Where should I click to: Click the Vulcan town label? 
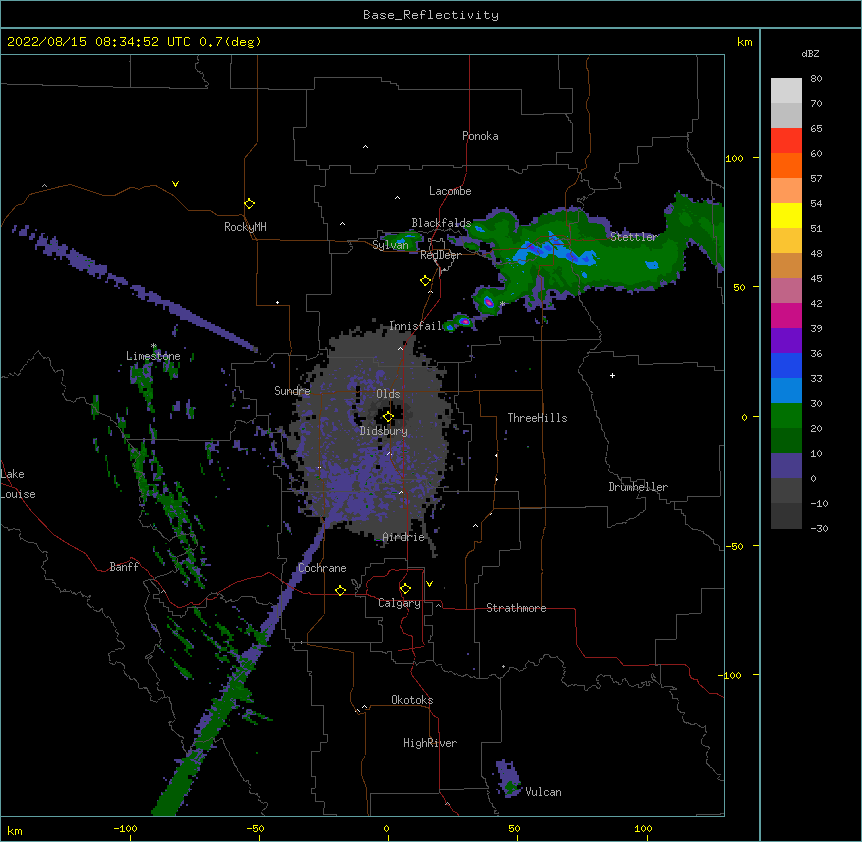(x=544, y=792)
